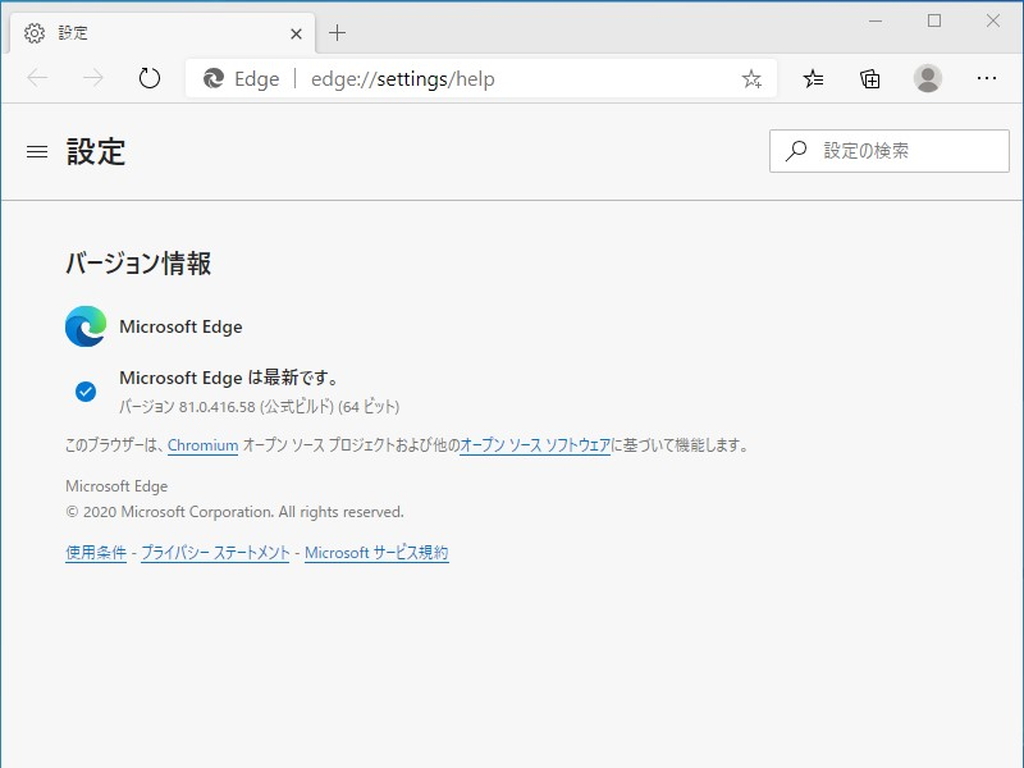Click the Microsoft Edge logo on version page
The image size is (1024, 768).
(85, 326)
